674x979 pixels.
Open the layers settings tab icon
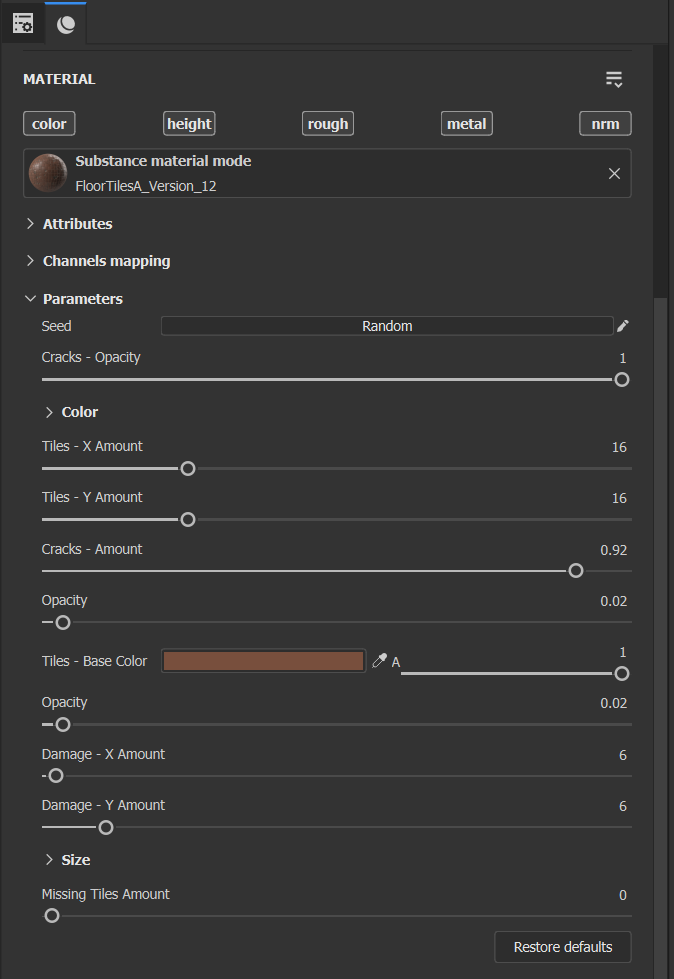22,22
